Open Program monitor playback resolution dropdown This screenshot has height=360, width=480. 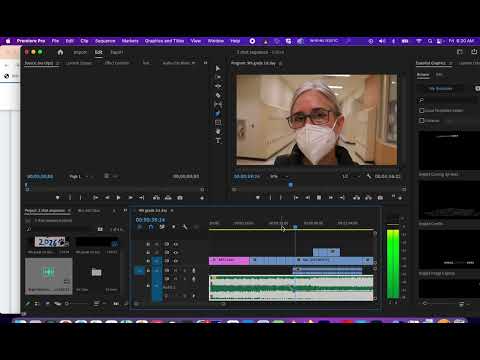click(x=351, y=176)
